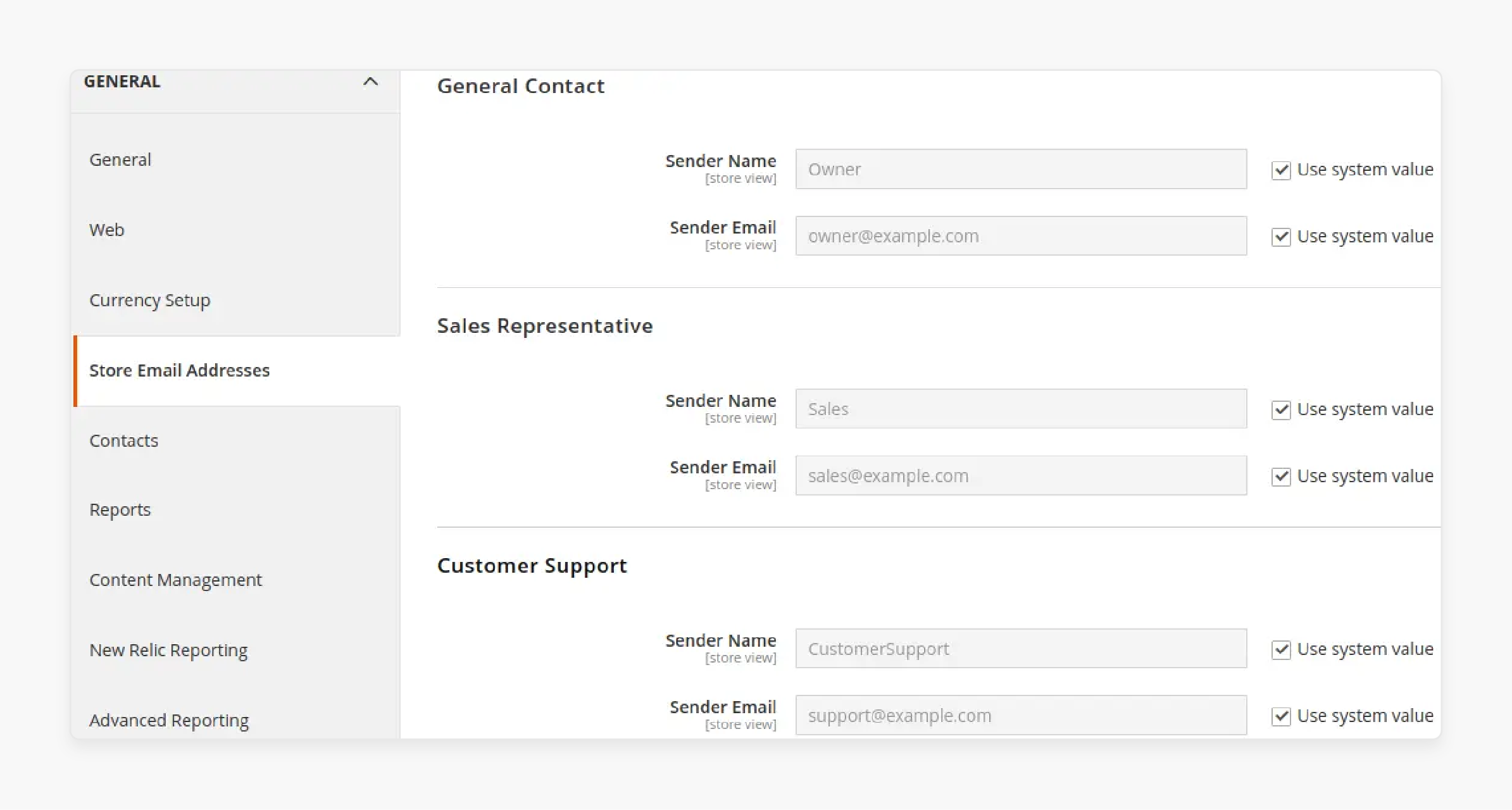Collapse the Customer Support section heading
The width and height of the screenshot is (1512, 810).
tap(532, 566)
